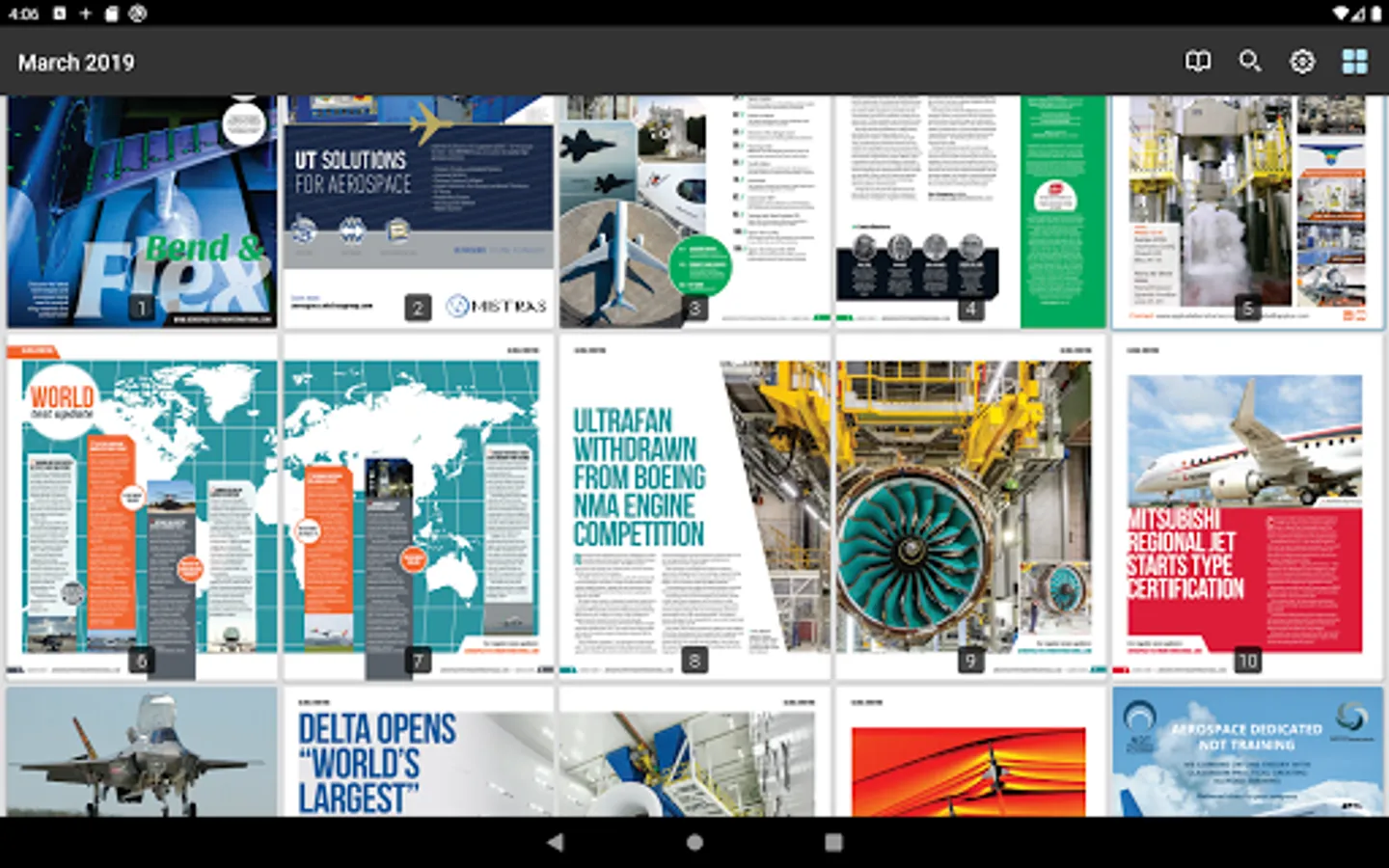This screenshot has height=868, width=1389.
Task: Open page 7 world map continuation
Action: [418, 507]
